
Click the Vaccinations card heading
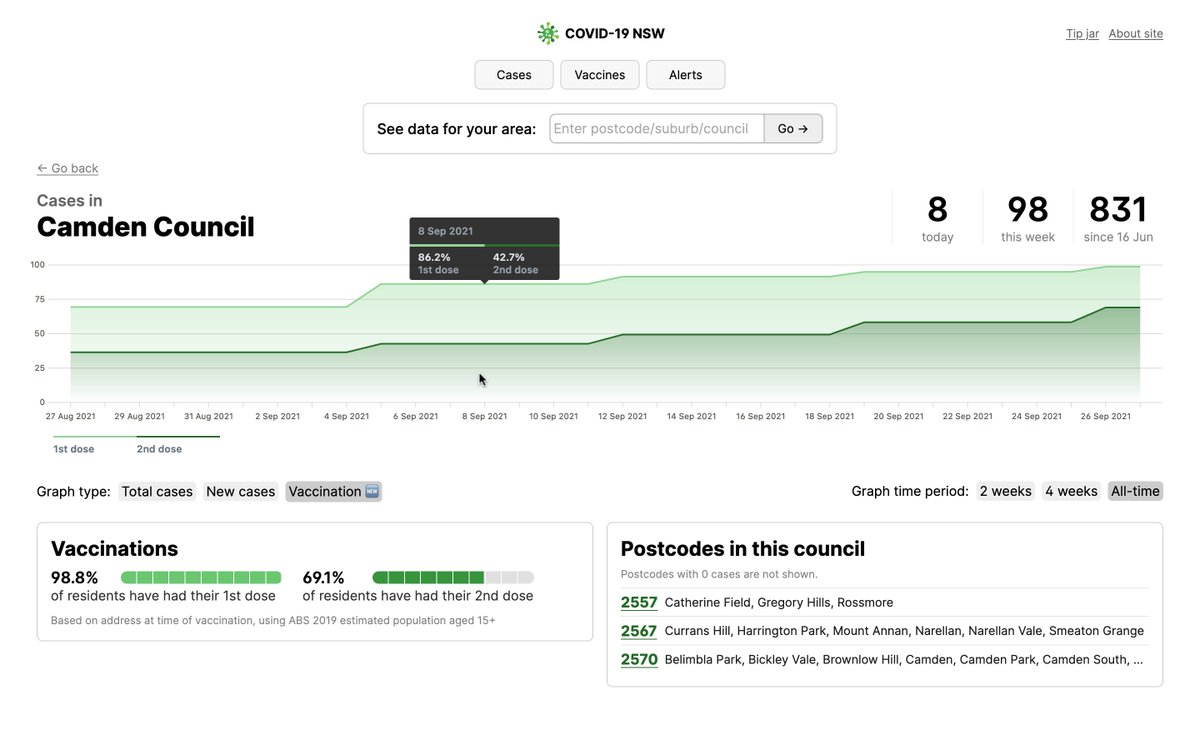click(114, 548)
